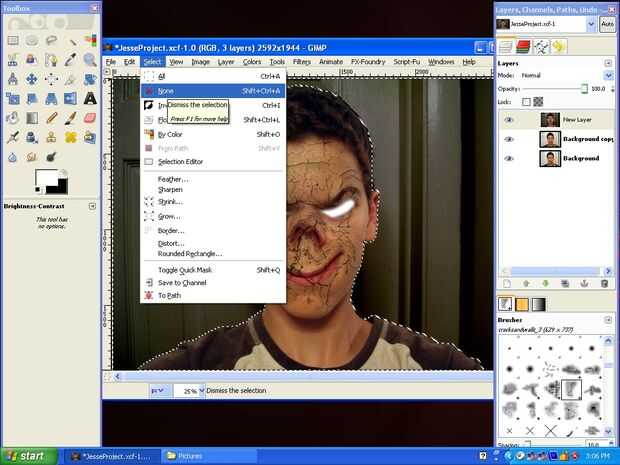Open the layer Mode dropdown
620x465 pixels.
(608, 75)
